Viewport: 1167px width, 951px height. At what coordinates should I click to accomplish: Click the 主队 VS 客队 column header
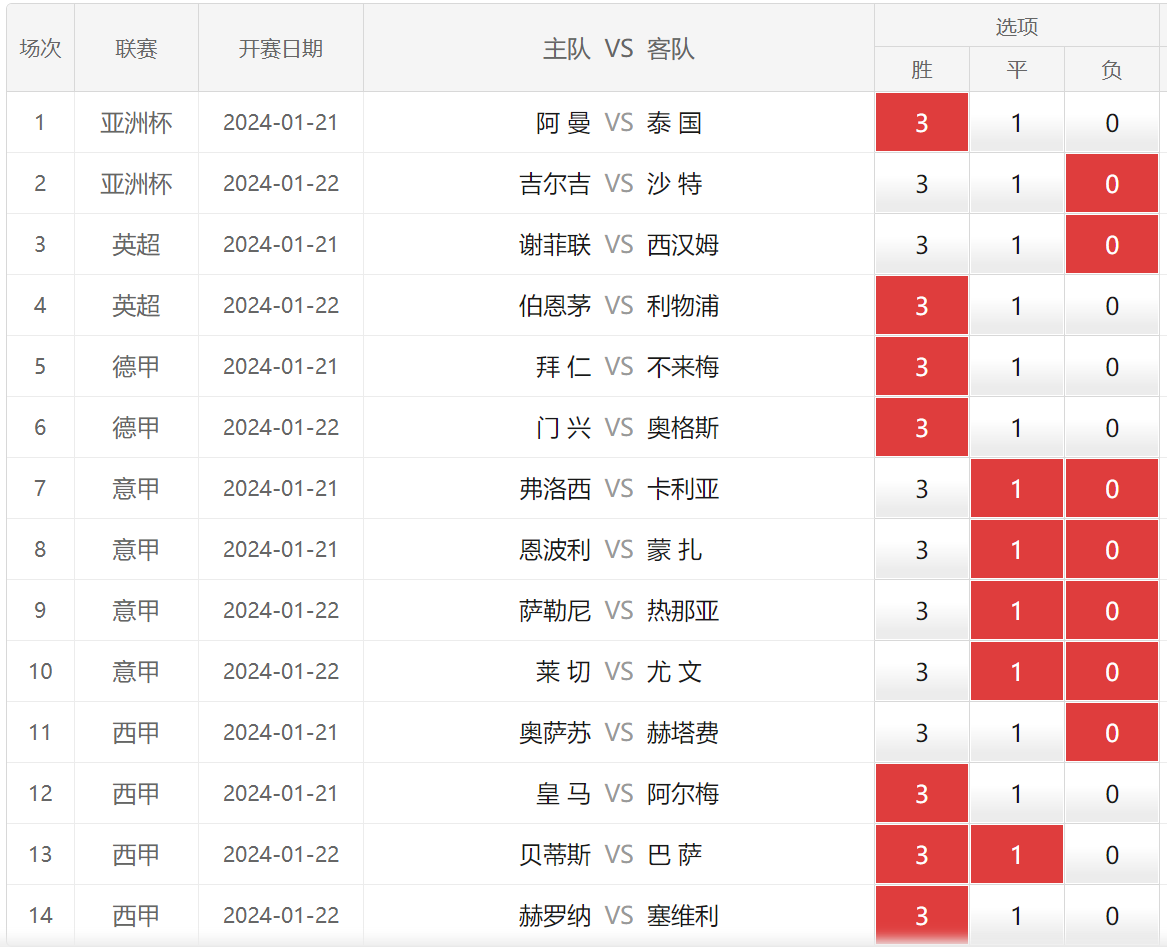[x=618, y=48]
